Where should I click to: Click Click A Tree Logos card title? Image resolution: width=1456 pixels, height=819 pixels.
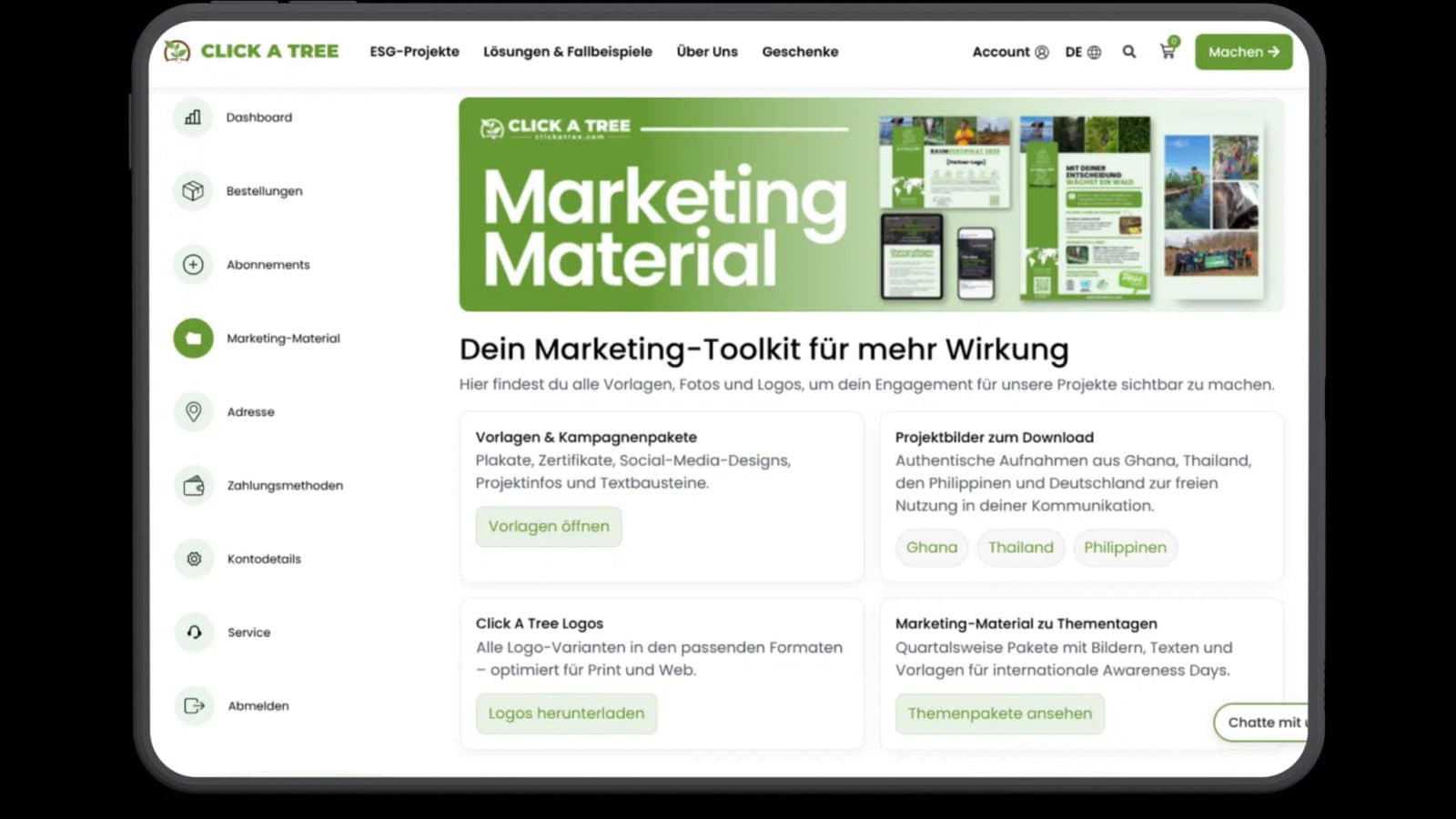tap(540, 623)
